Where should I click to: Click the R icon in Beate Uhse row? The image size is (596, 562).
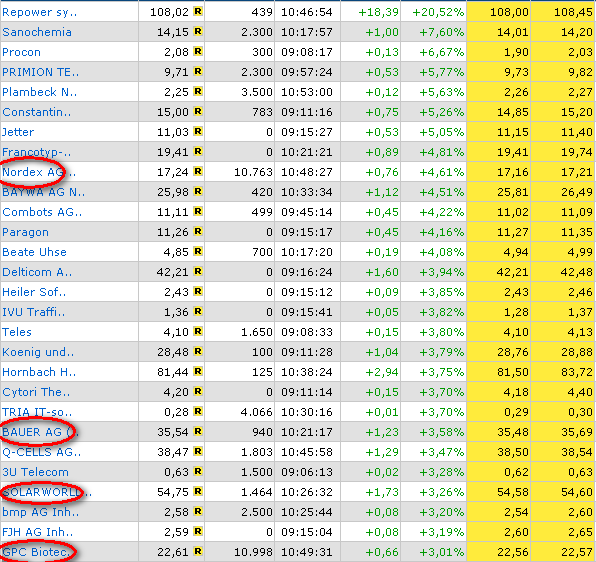click(198, 251)
